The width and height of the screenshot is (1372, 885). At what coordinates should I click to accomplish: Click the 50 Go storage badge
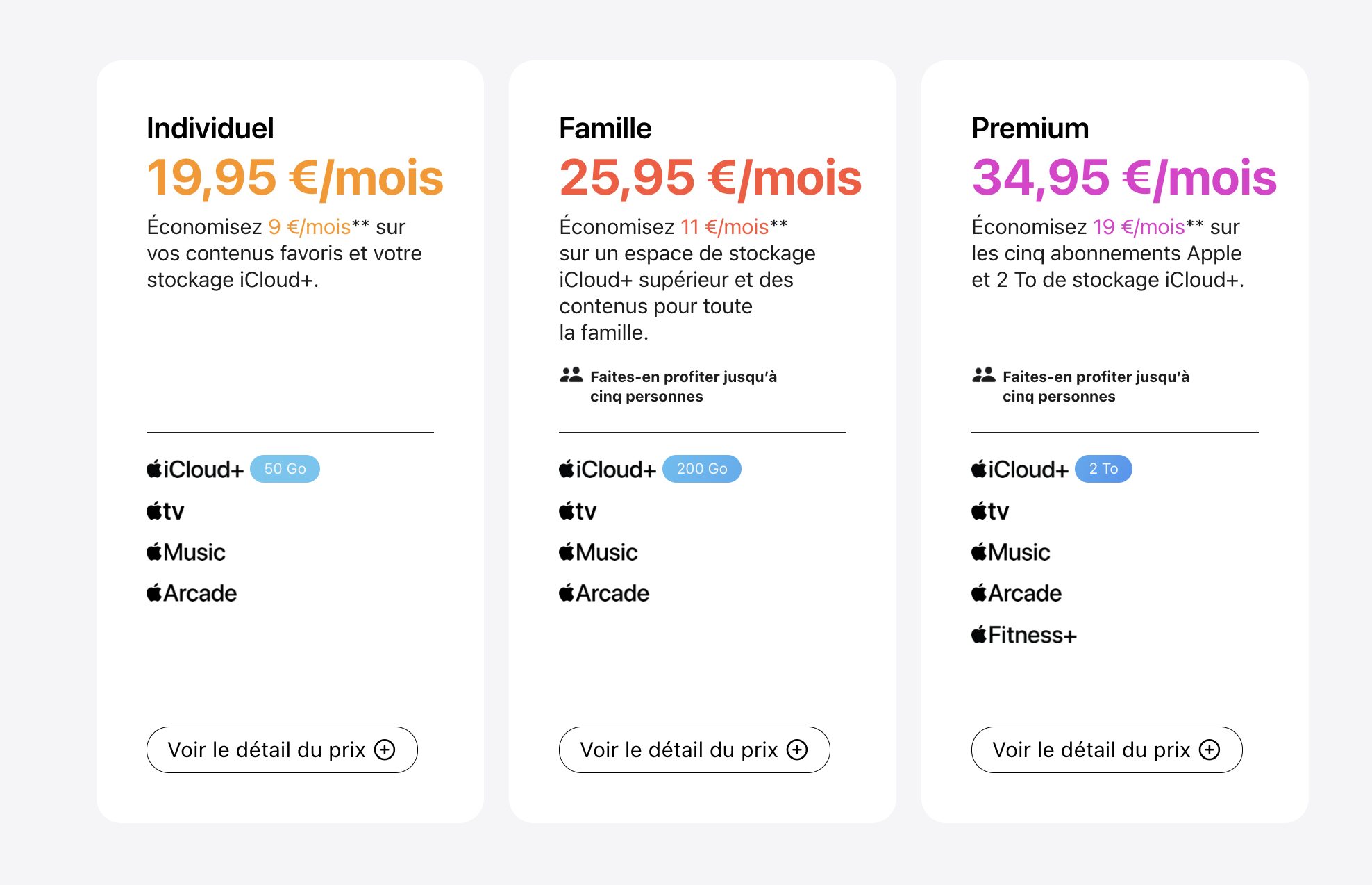(285, 469)
